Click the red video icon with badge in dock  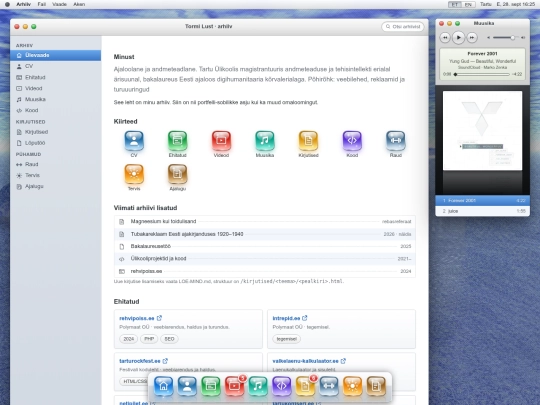click(x=235, y=386)
